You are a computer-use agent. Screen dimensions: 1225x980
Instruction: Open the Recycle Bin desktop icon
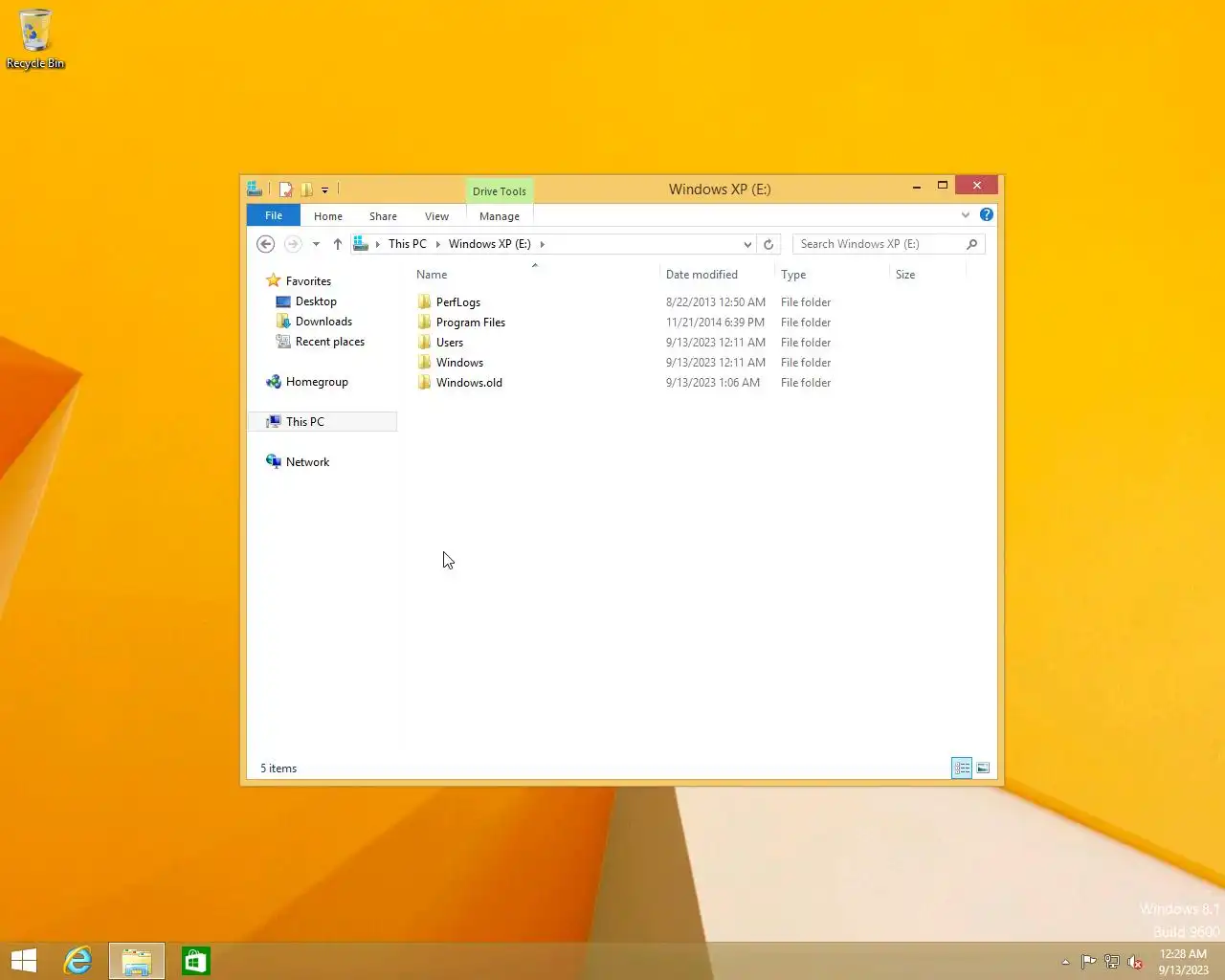tap(35, 39)
